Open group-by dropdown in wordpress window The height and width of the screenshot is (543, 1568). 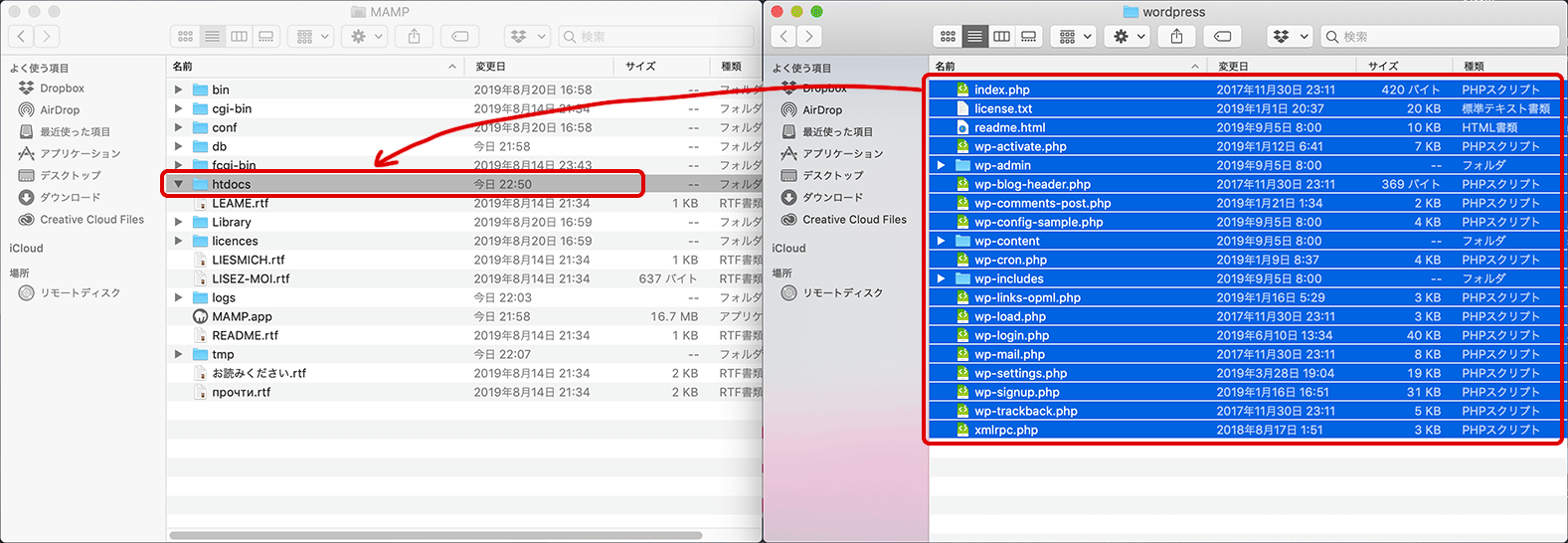1073,37
